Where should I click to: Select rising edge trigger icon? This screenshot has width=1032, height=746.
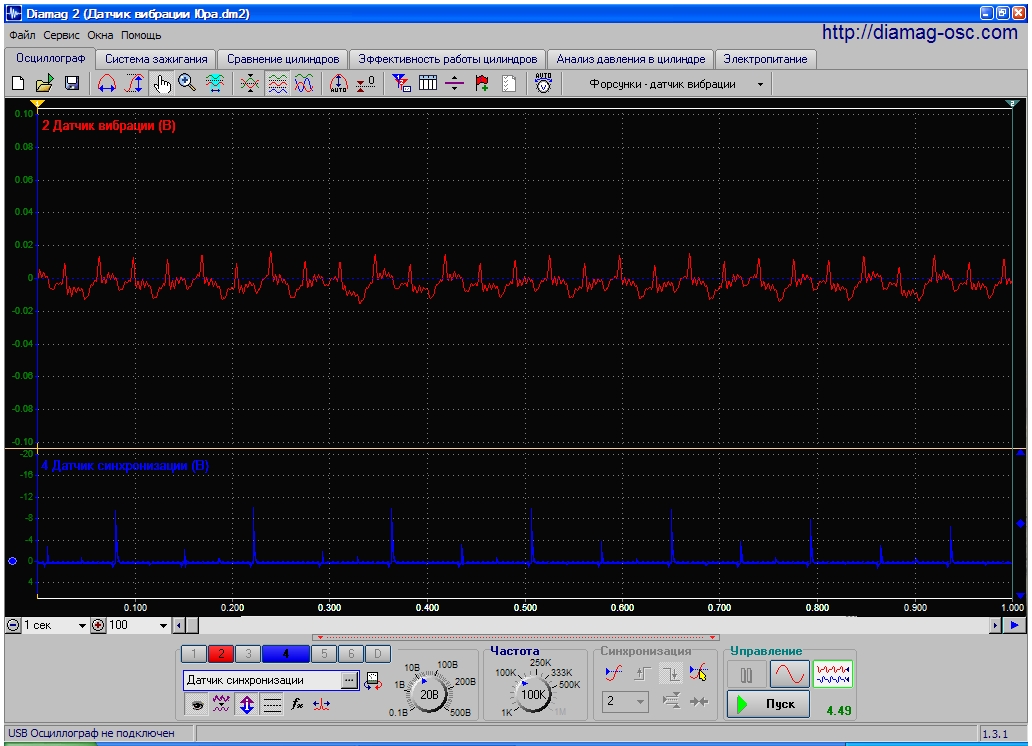pos(642,674)
